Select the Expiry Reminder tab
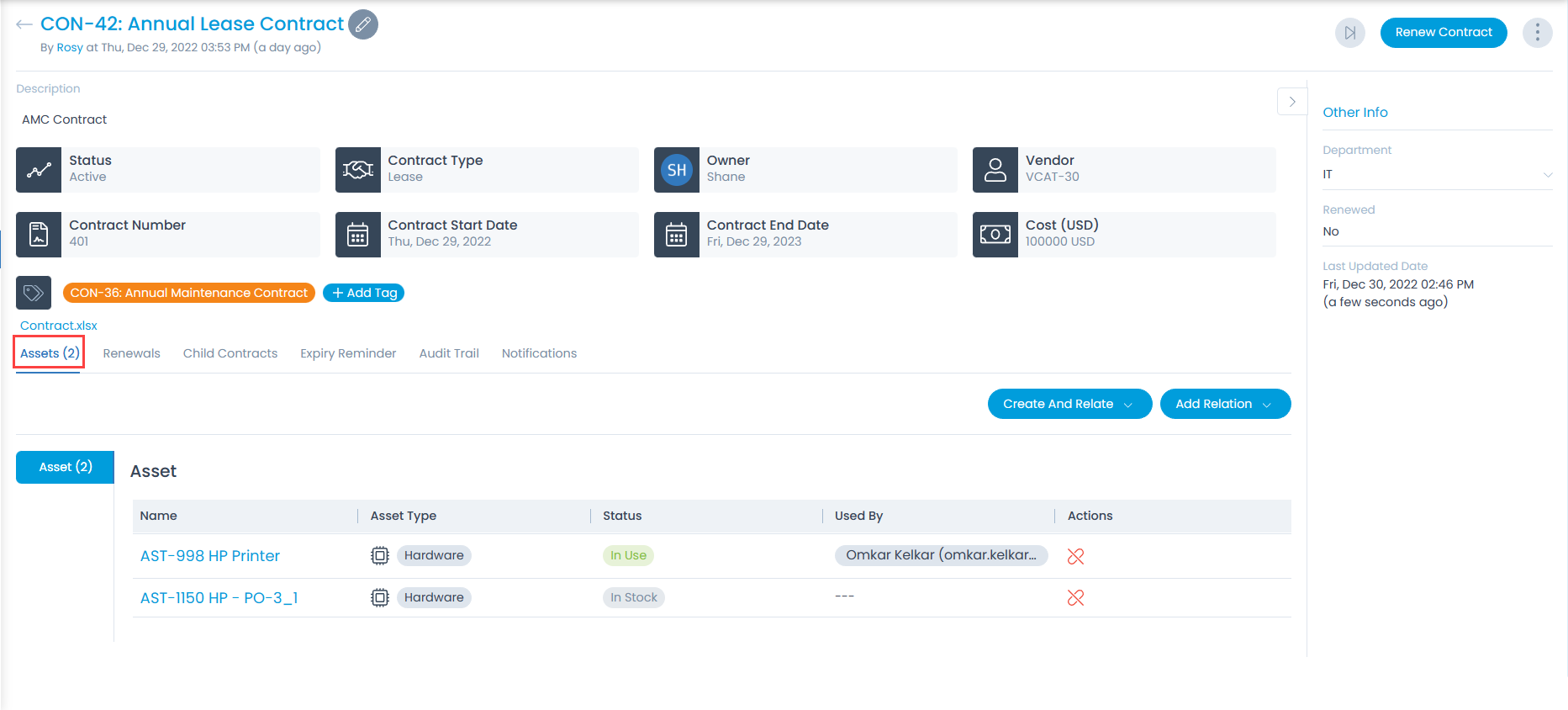This screenshot has width=1568, height=710. (x=348, y=353)
